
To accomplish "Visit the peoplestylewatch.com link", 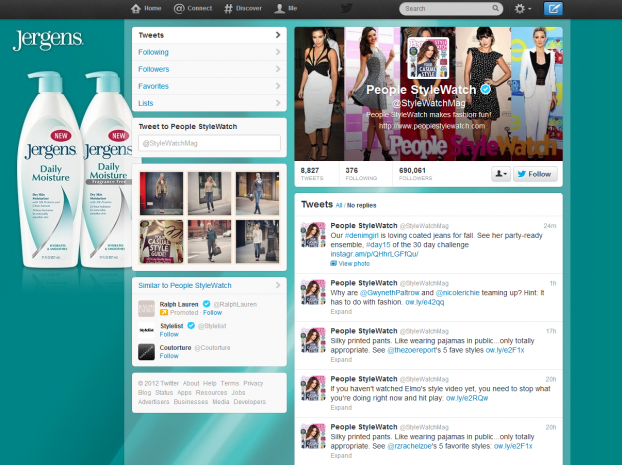I will coord(431,126).
